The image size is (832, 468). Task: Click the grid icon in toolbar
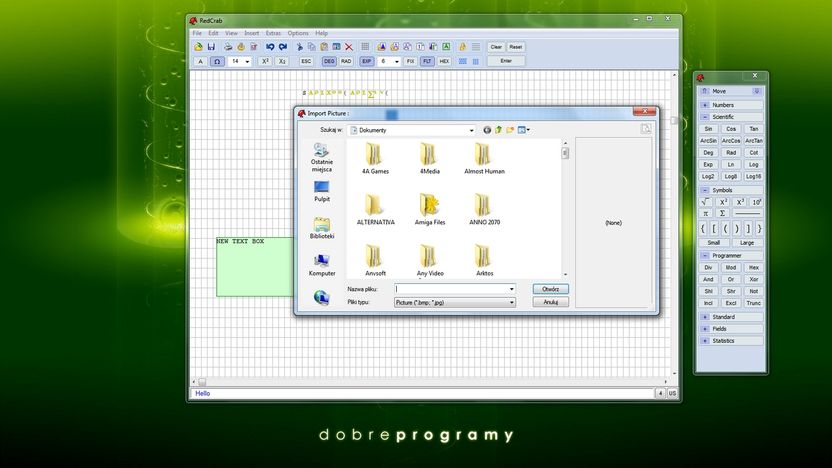pyautogui.click(x=365, y=47)
